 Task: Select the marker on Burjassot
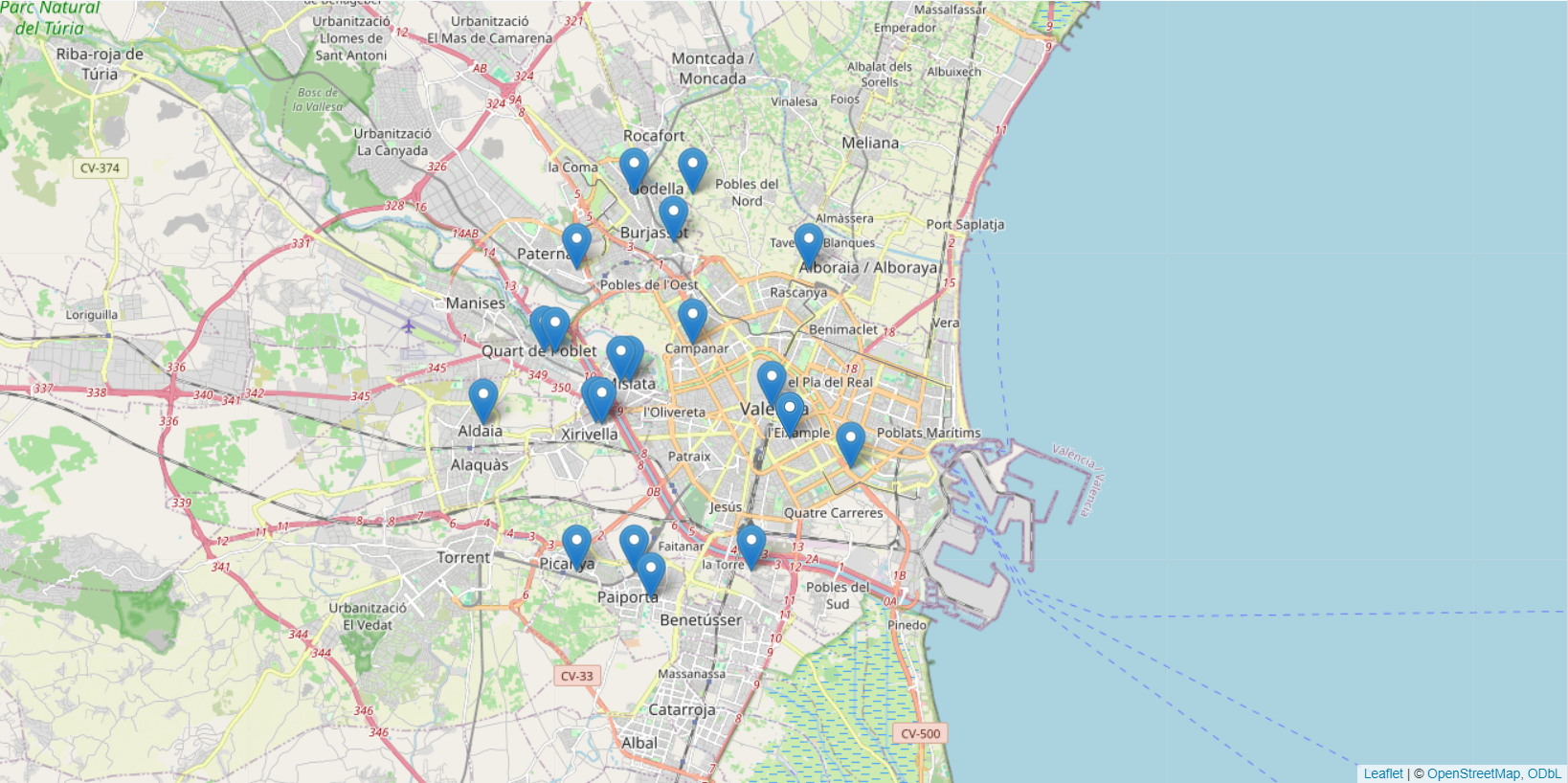[x=673, y=215]
